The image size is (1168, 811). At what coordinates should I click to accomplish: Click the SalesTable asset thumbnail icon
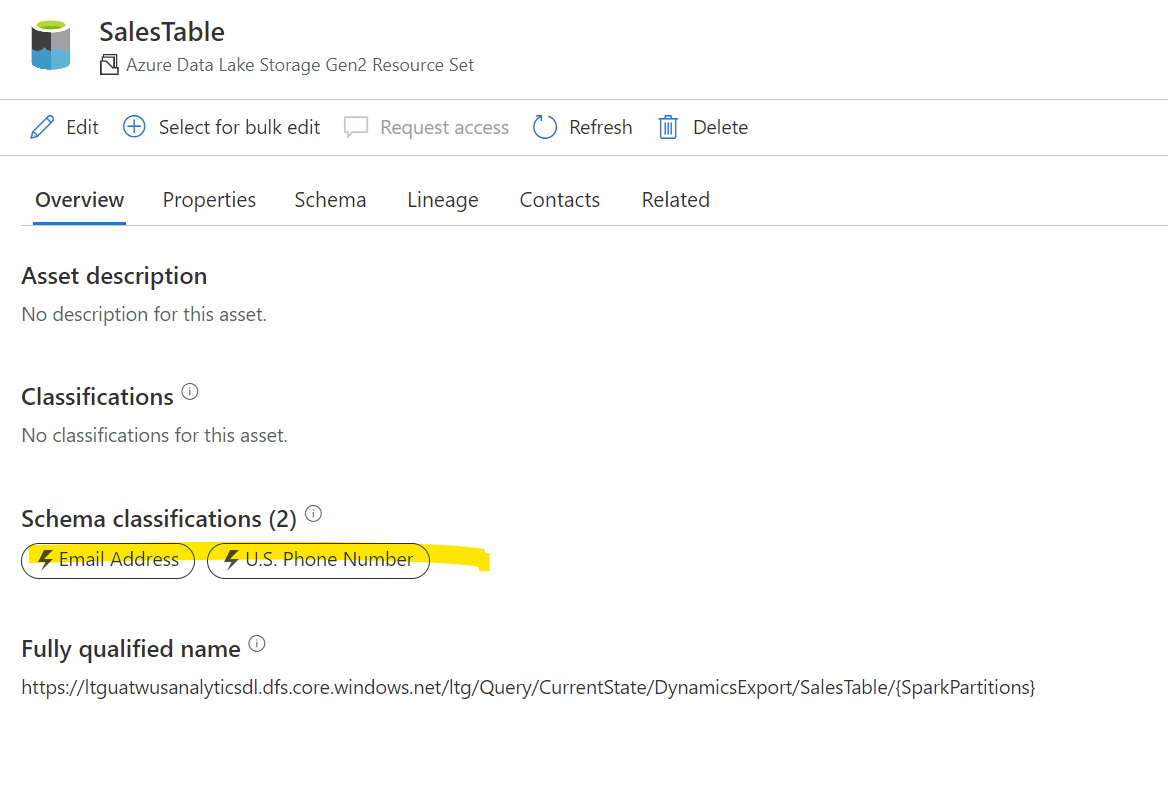(x=50, y=44)
